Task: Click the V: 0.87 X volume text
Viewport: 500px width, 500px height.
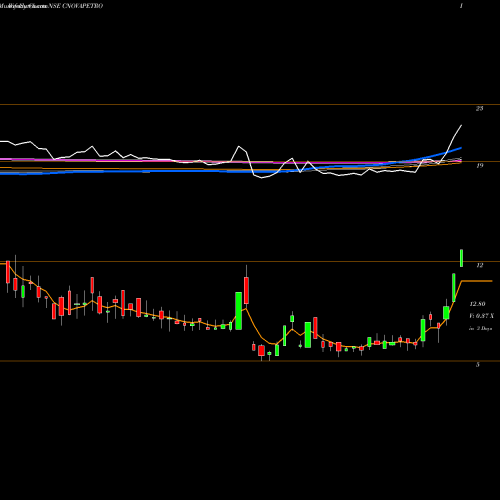Action: click(x=481, y=316)
